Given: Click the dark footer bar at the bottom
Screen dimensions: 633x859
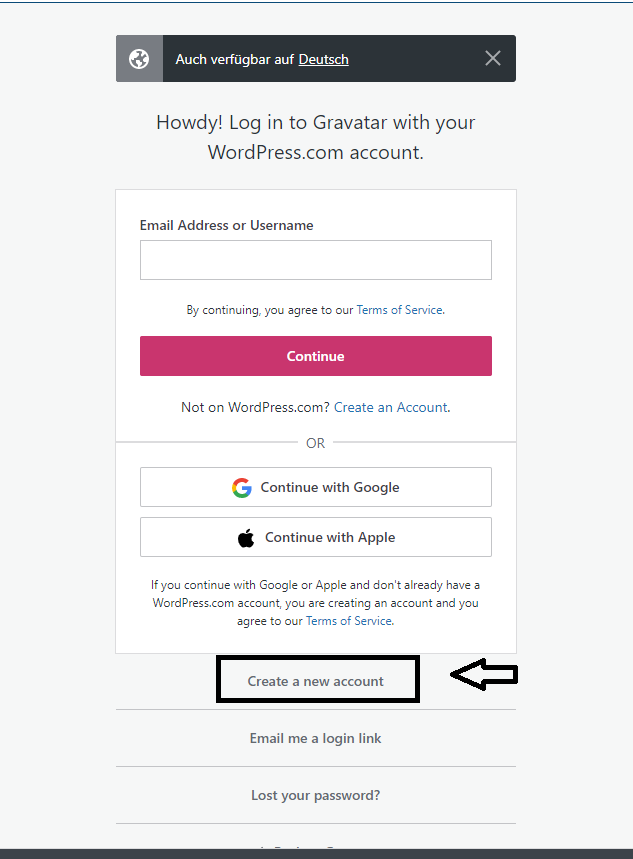Looking at the screenshot, I should pos(316,853).
